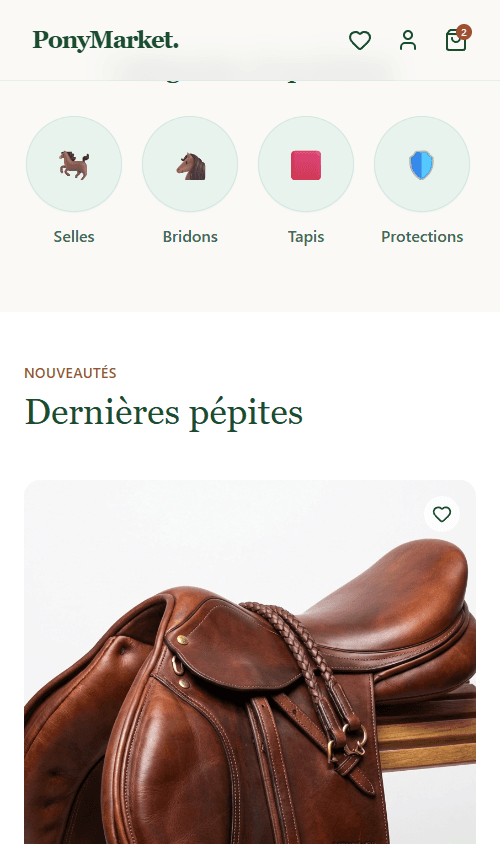
Task: Select the Selles galloping horse icon
Action: point(74,164)
